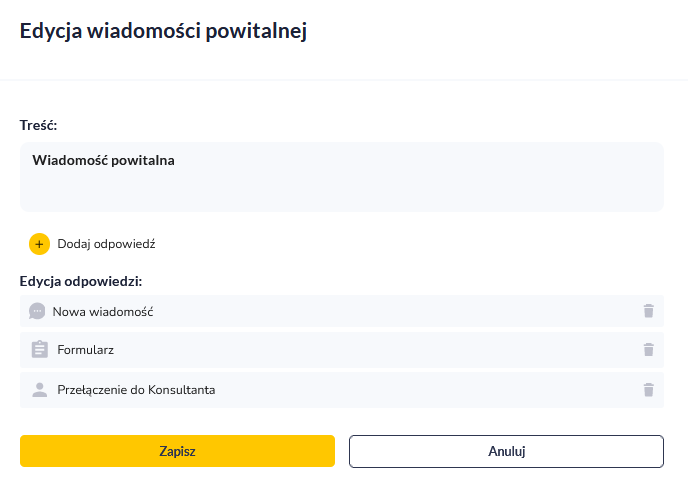Delete the Formularz reply with trash icon
Viewport: 688px width, 484px height.
[648, 350]
